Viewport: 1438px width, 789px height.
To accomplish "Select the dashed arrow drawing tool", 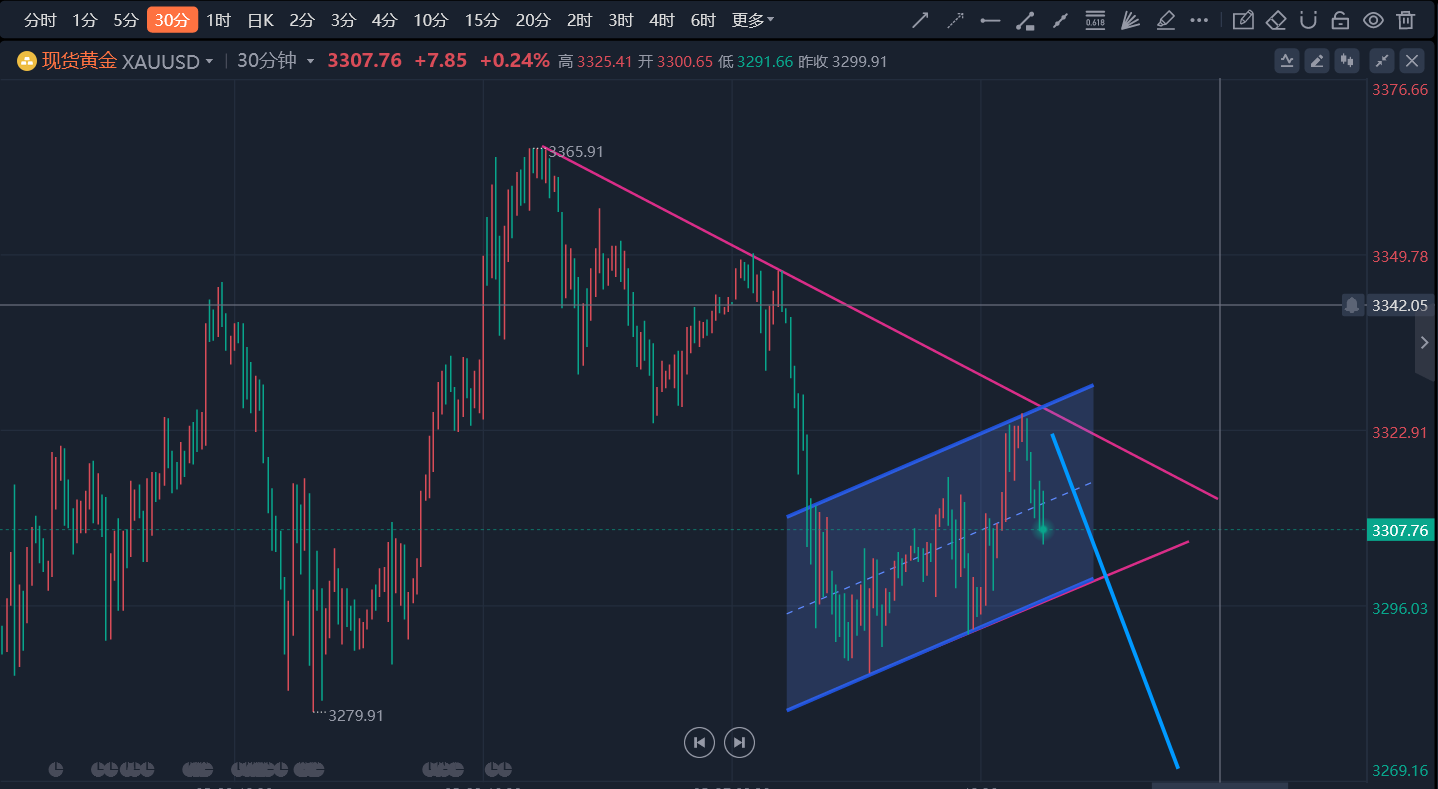I will [x=955, y=20].
